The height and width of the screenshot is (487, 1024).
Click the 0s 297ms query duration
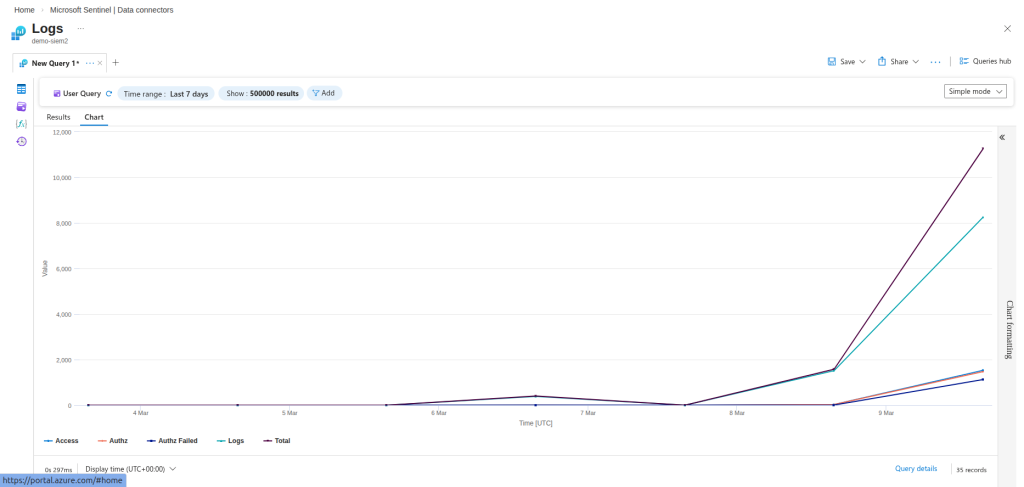tap(58, 470)
